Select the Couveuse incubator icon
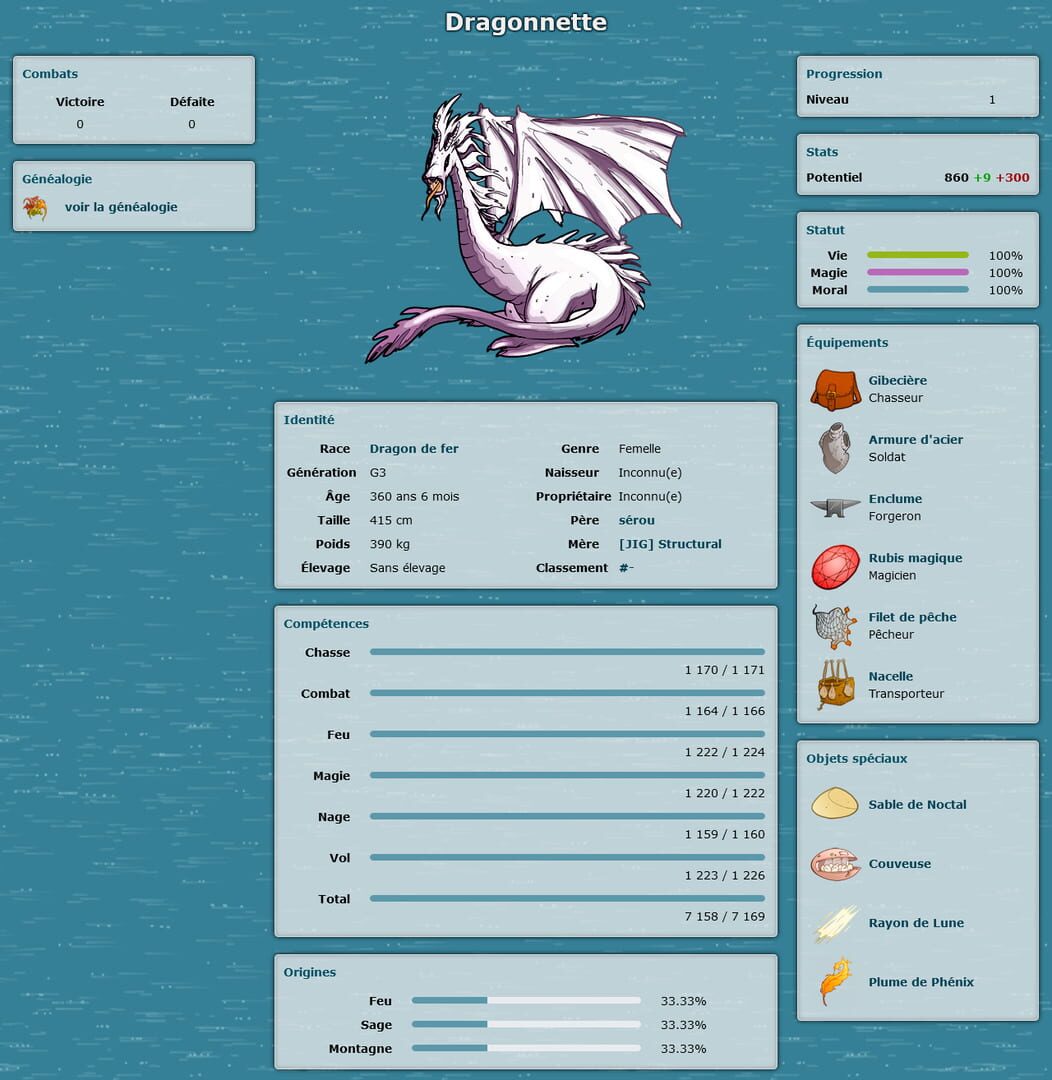The height and width of the screenshot is (1080, 1052). [x=834, y=863]
